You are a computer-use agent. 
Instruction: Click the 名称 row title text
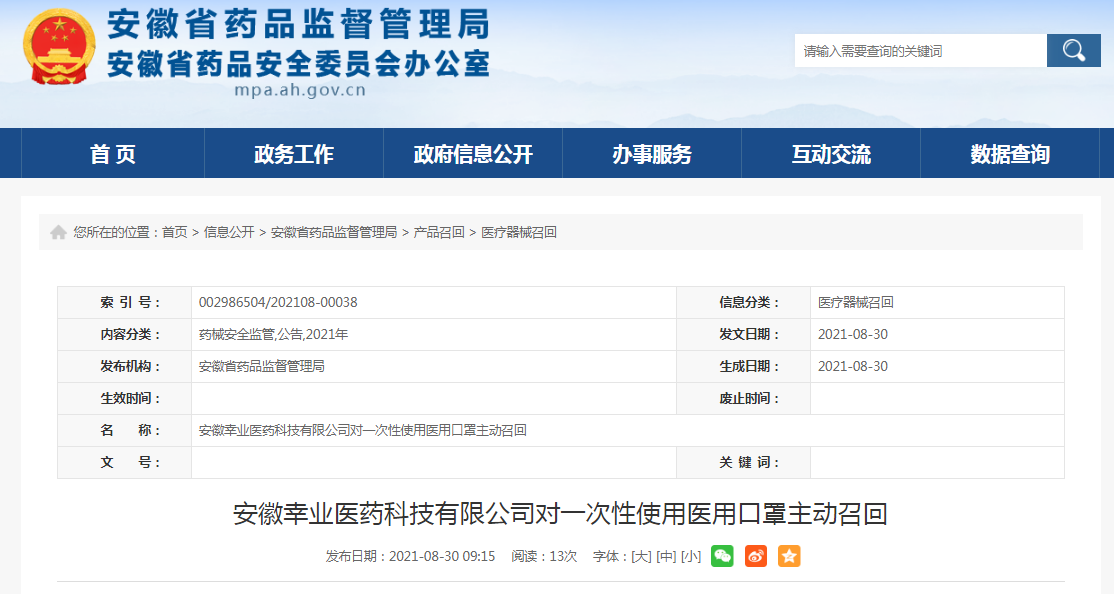pyautogui.click(x=362, y=430)
